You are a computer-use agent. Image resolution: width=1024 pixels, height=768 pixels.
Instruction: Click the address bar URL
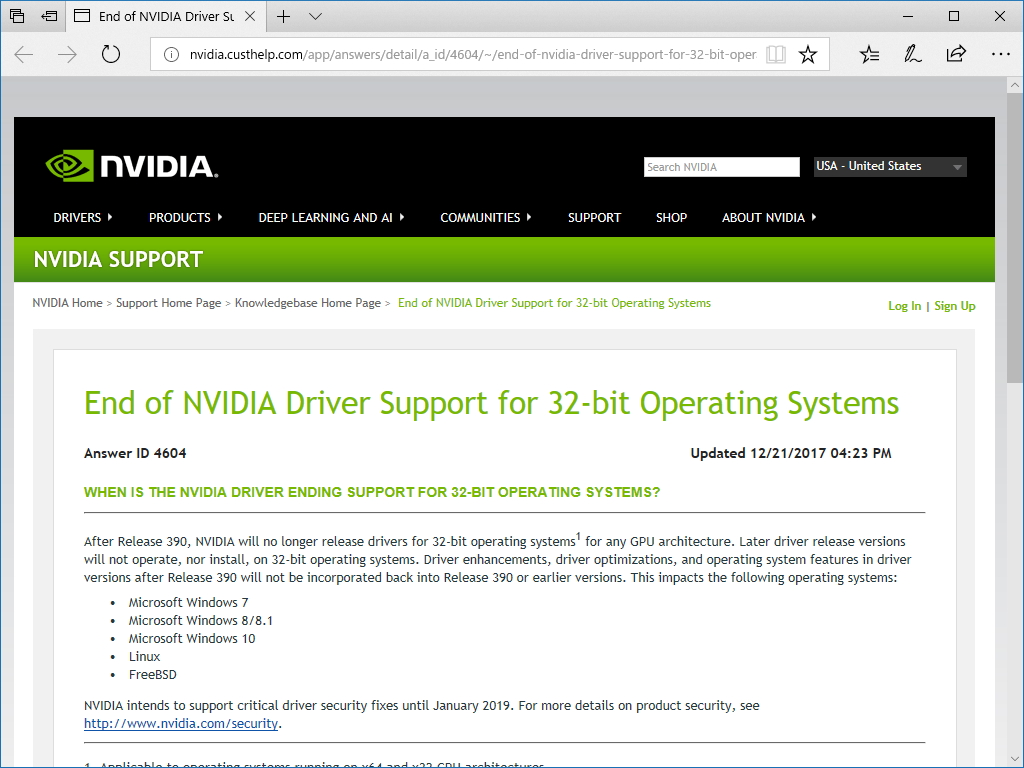[x=473, y=54]
